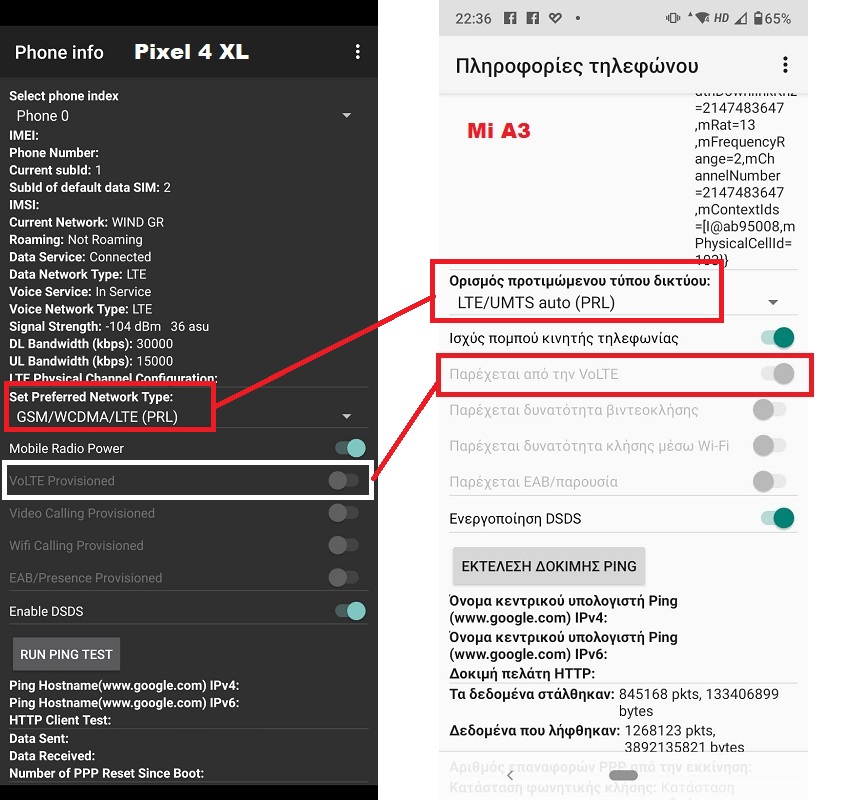Click the Data Network Type: LTE row

78,274
